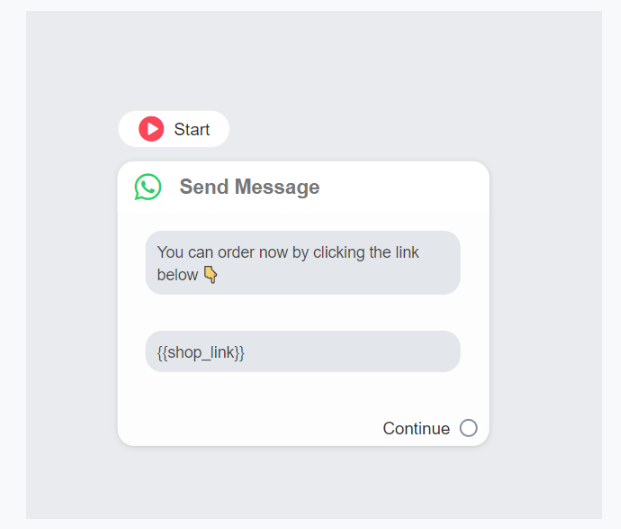The height and width of the screenshot is (529, 621).
Task: Select the "Send Message" node title
Action: 249,187
